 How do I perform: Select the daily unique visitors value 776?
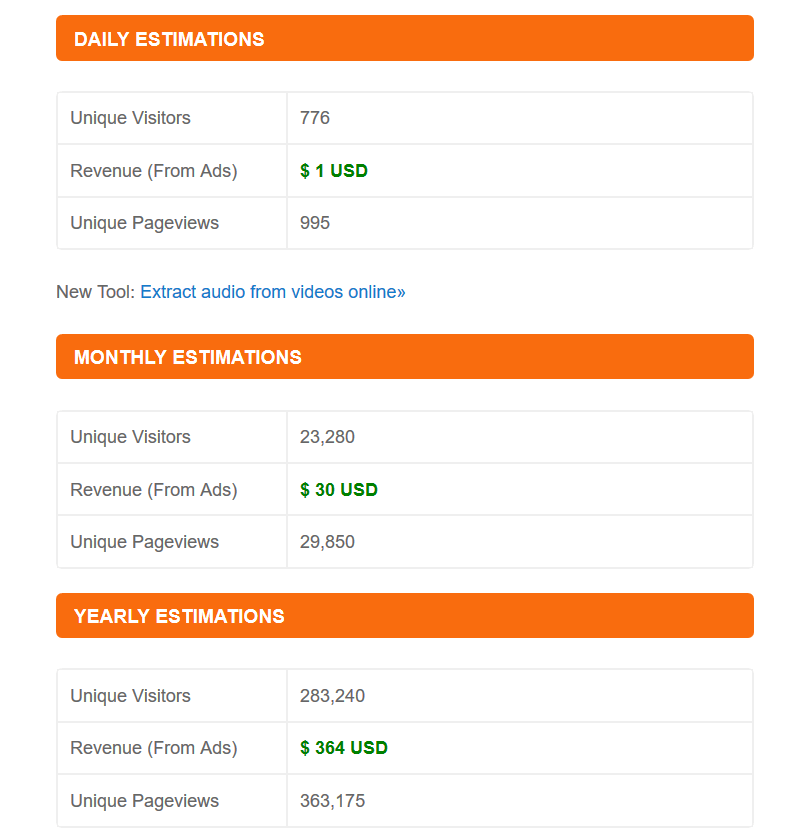[x=315, y=118]
